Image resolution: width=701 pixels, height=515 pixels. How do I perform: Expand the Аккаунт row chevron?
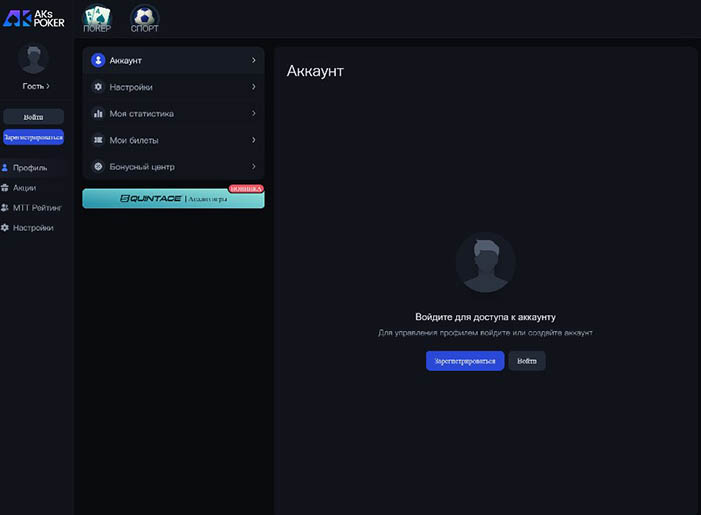click(x=253, y=60)
